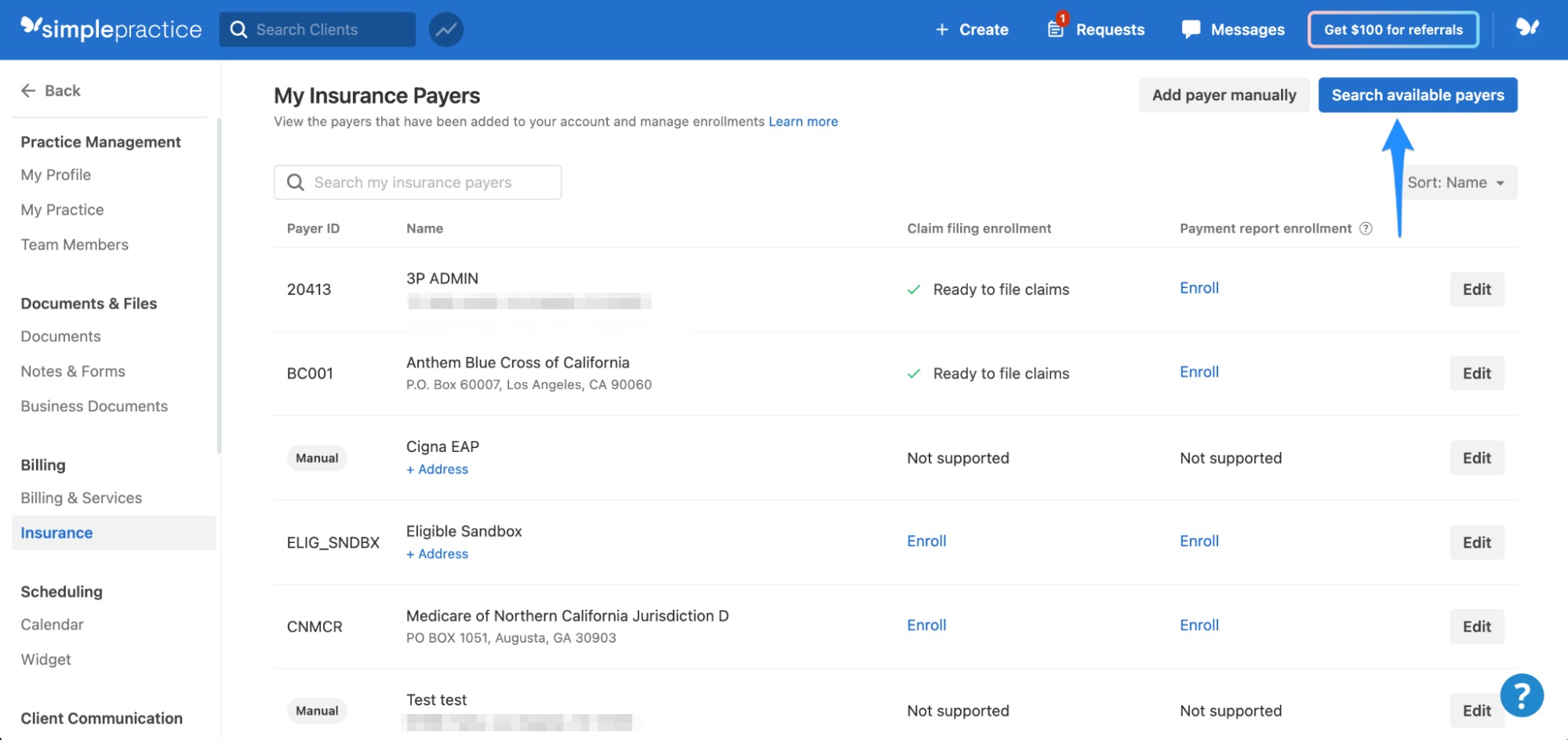
Task: Click payer ID 20413
Action: [x=309, y=290]
